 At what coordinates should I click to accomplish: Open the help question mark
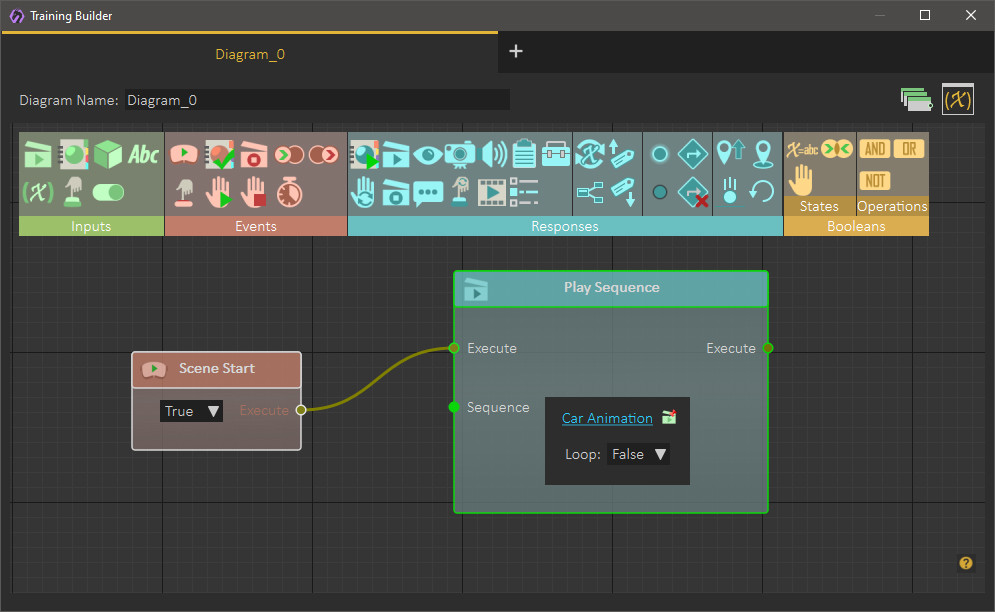pos(966,563)
